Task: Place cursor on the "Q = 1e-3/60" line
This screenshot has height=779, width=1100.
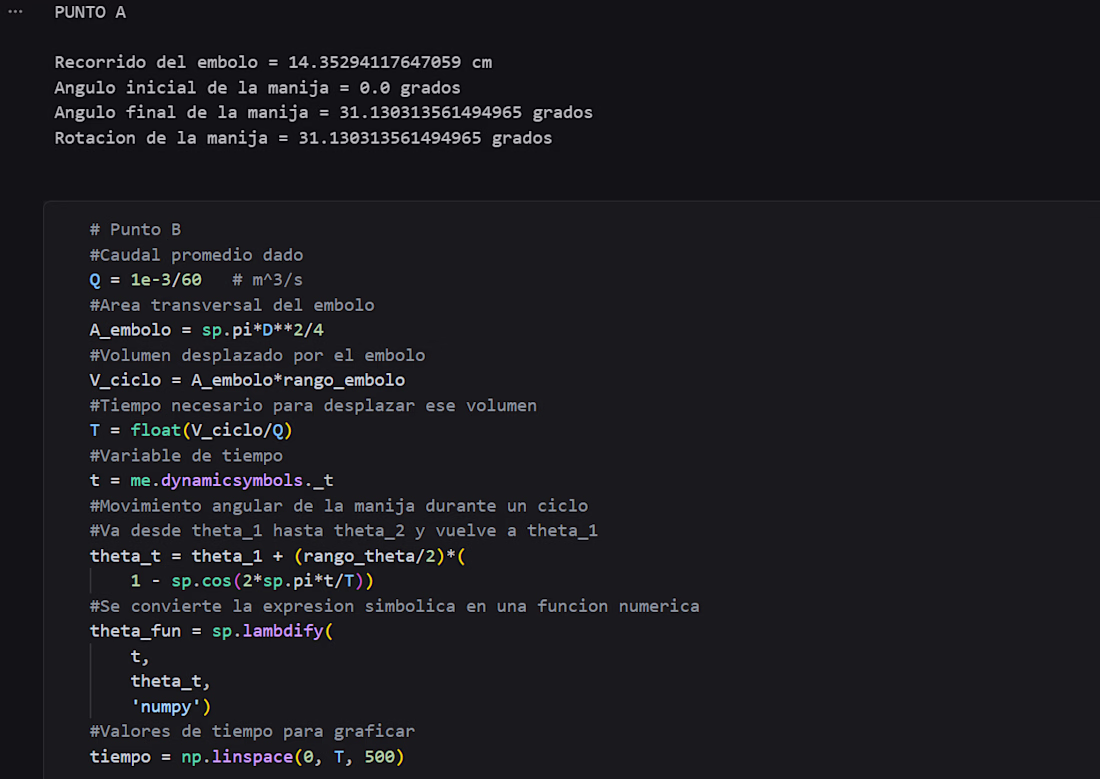Action: click(x=196, y=280)
